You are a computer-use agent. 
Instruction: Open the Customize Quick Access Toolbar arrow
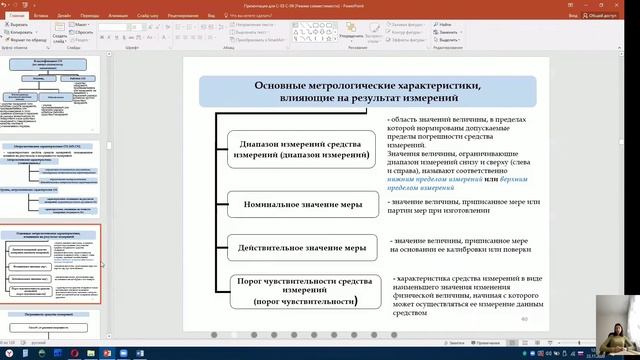pos(34,6)
